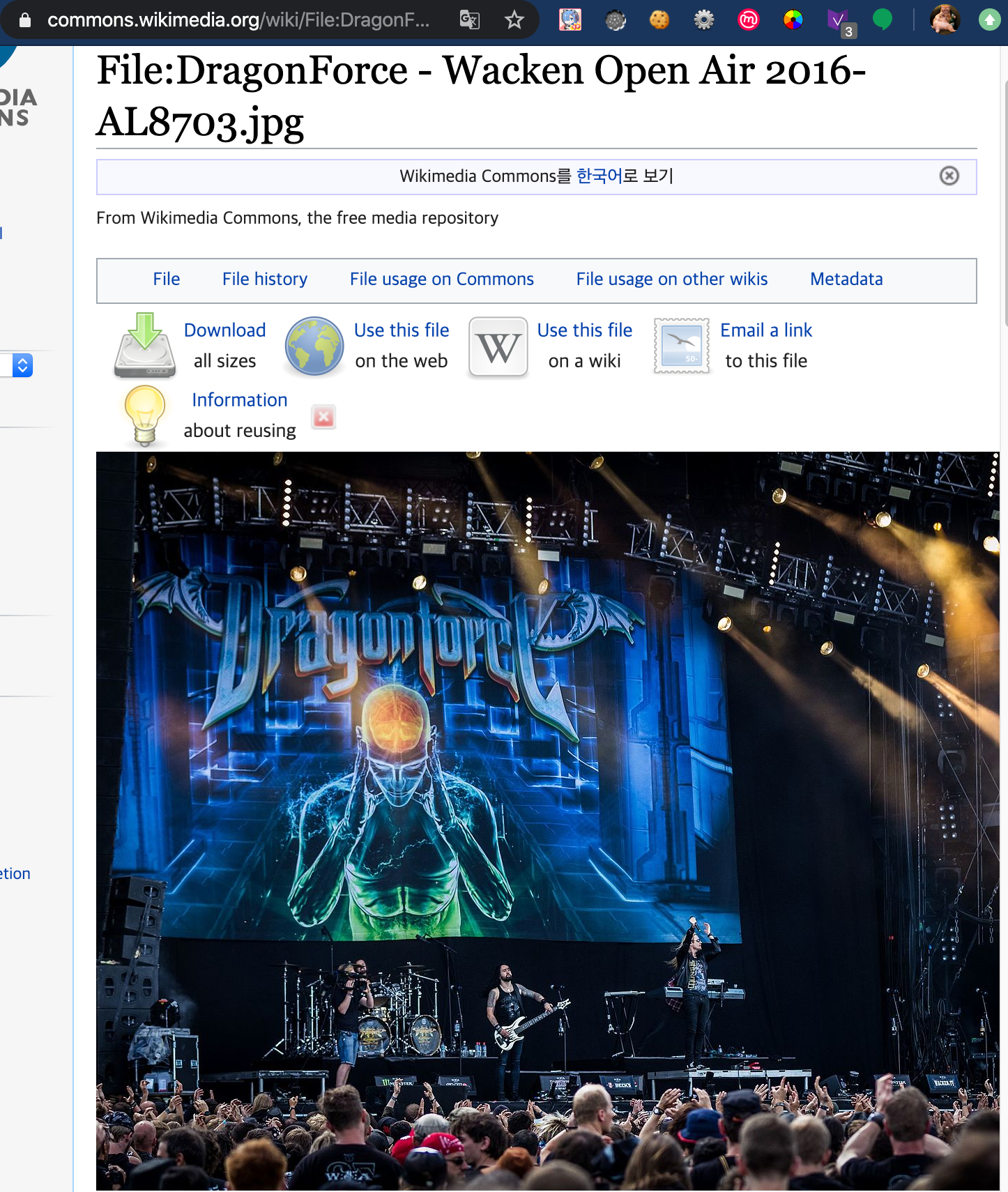Click the page title heading text
The height and width of the screenshot is (1192, 1008).
click(x=481, y=96)
